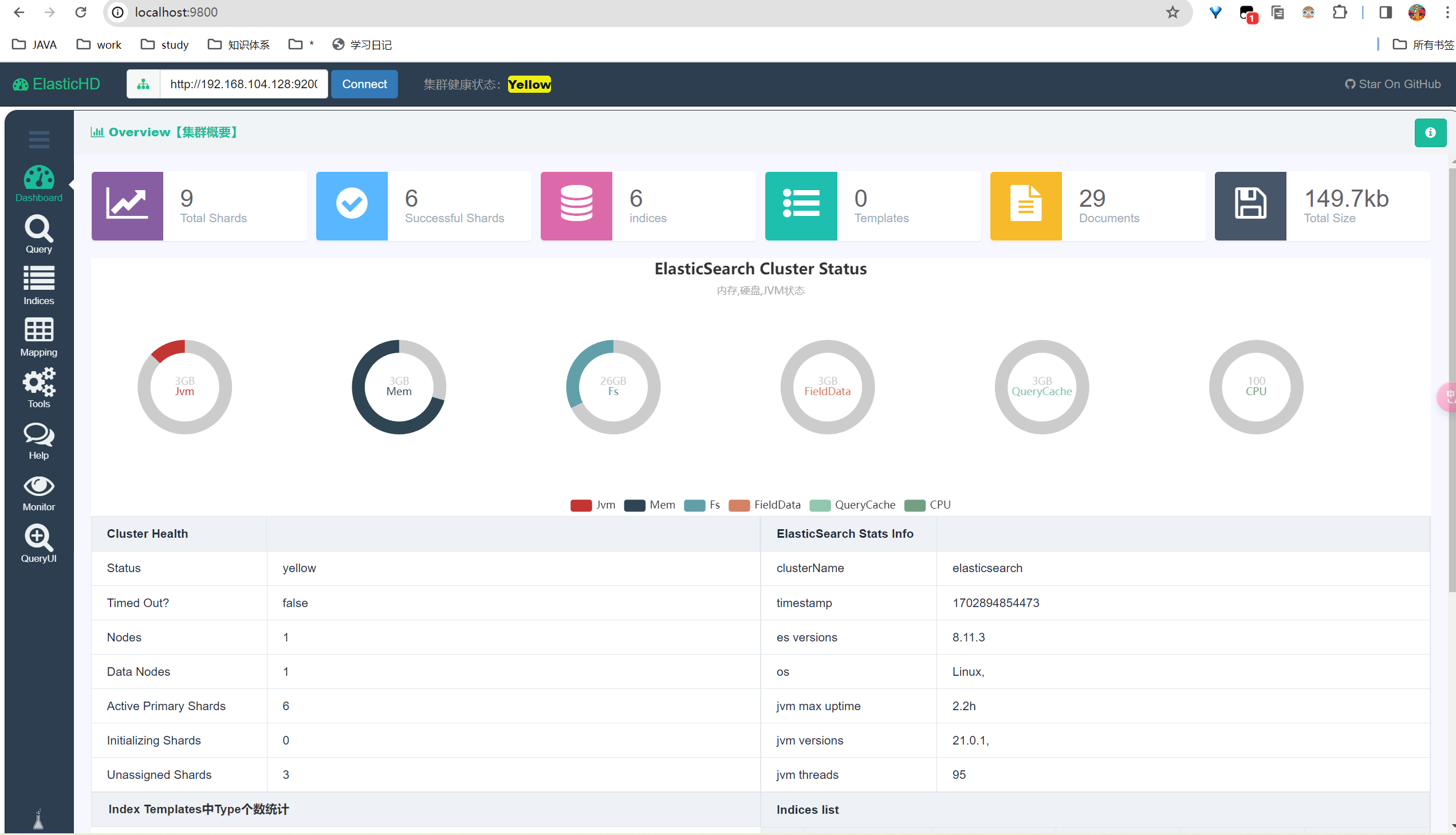
Task: Open the 学习日记 bookmark
Action: tap(362, 45)
